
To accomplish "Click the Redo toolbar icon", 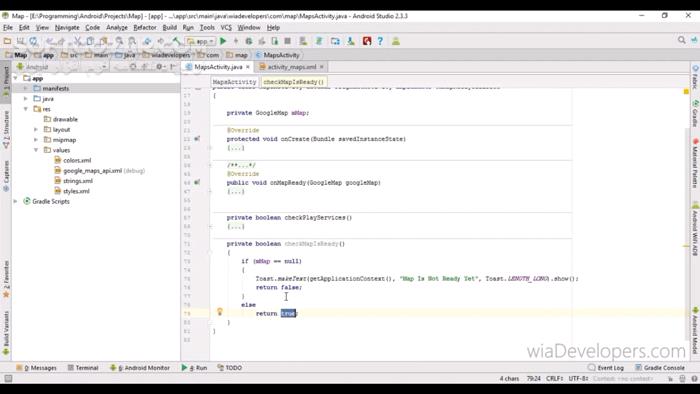I will click(x=62, y=41).
